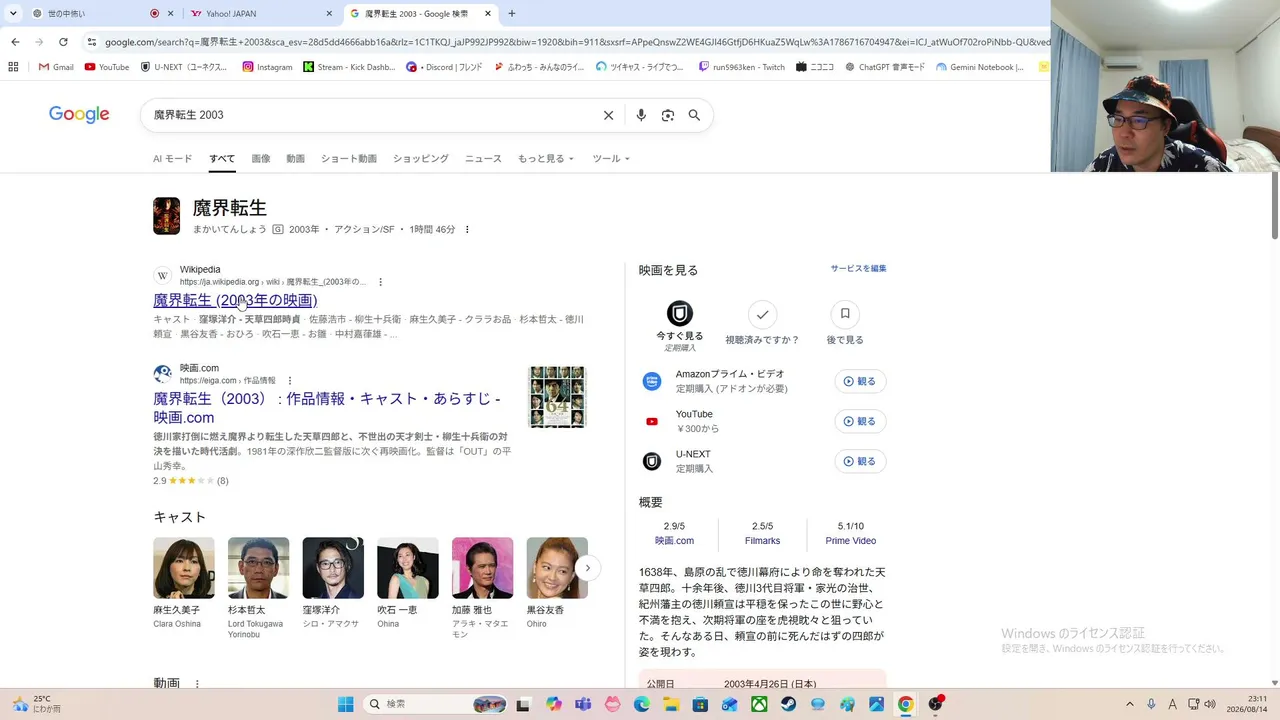Open the ChatGPT voice mode bookmark
This screenshot has width=1280, height=720.
click(x=885, y=67)
